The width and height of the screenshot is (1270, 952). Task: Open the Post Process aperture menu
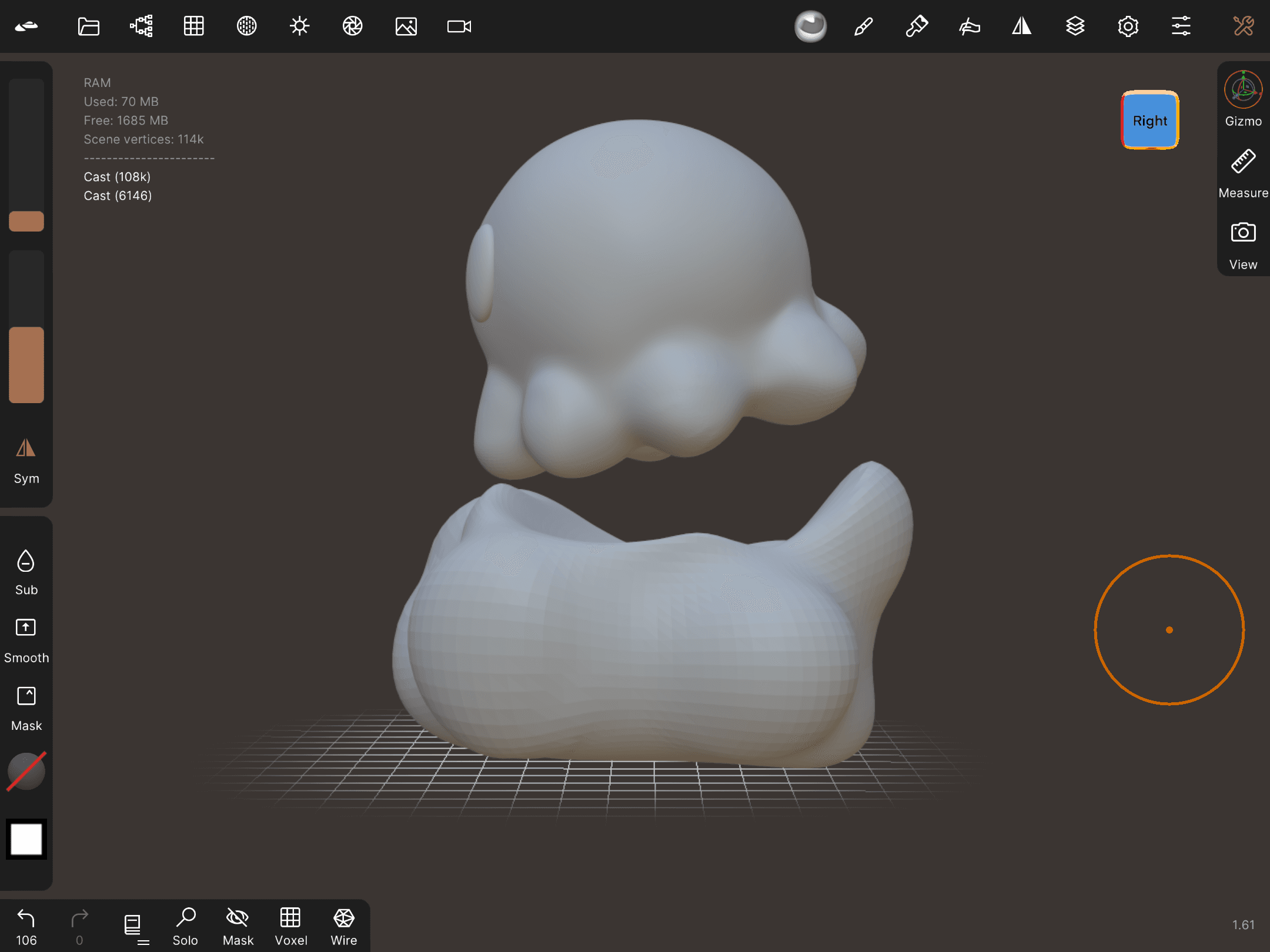pyautogui.click(x=352, y=26)
